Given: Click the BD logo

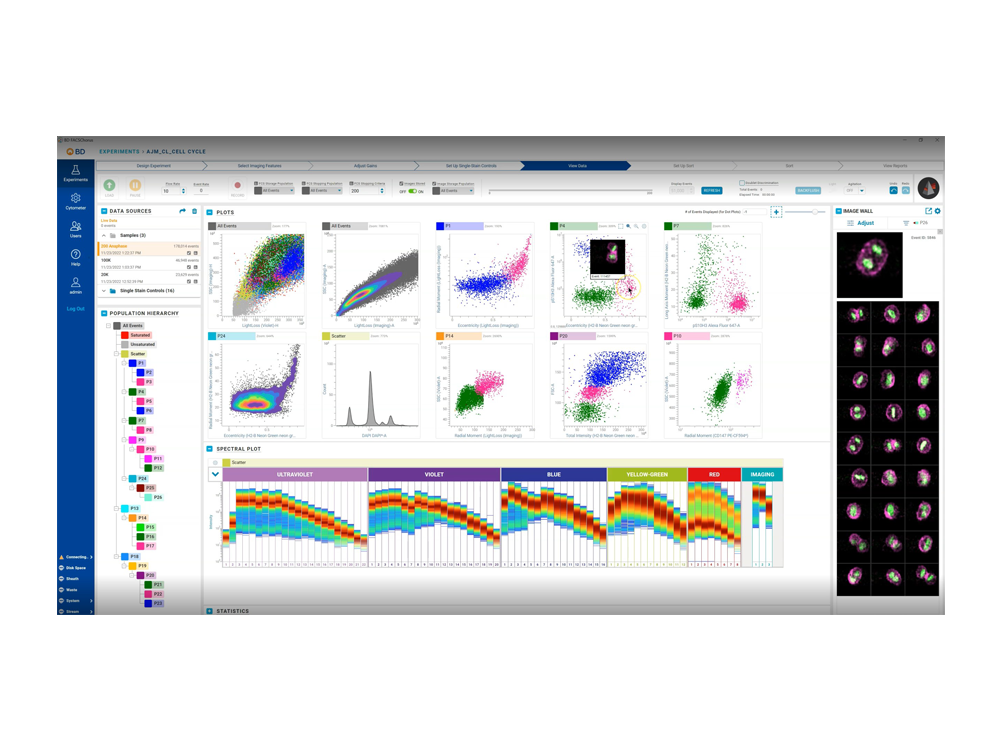Looking at the screenshot, I should [76, 152].
